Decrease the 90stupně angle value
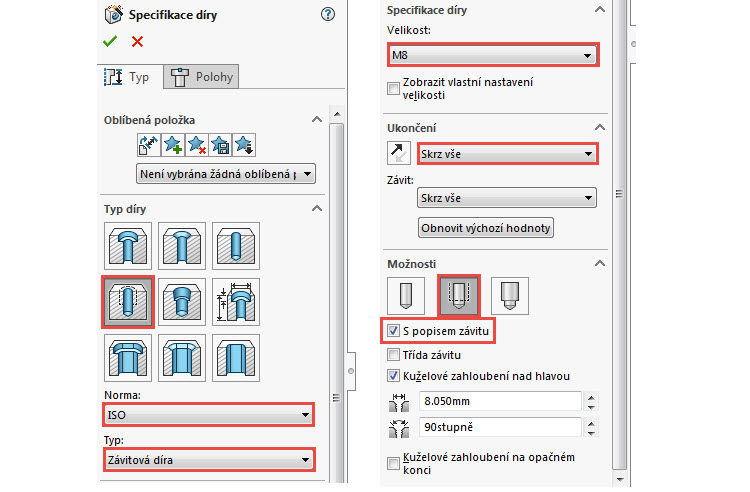 pos(591,432)
